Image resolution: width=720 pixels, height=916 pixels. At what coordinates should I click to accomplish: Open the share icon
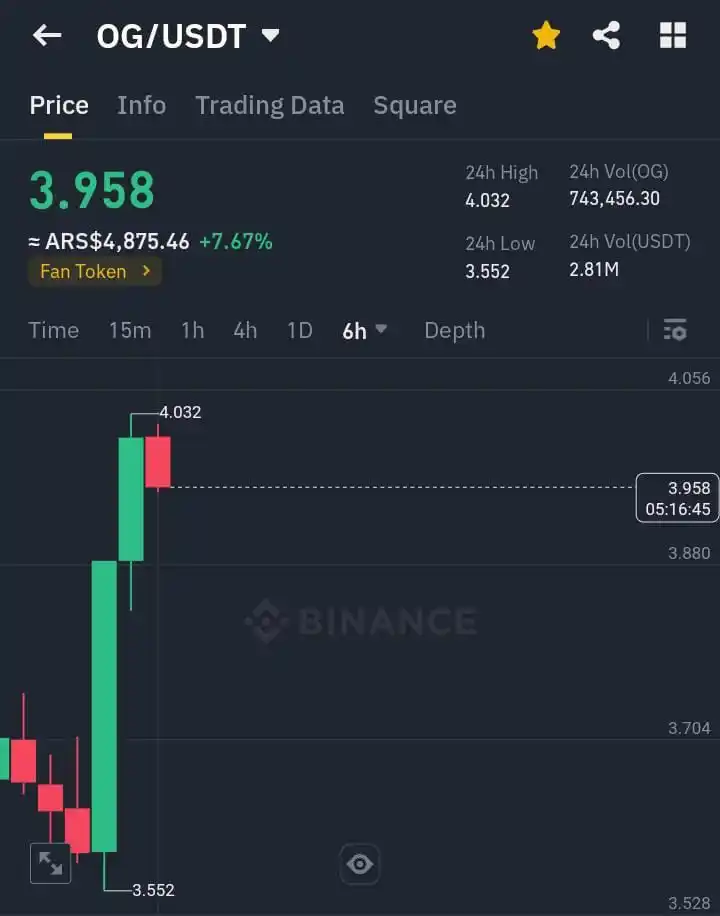607,36
